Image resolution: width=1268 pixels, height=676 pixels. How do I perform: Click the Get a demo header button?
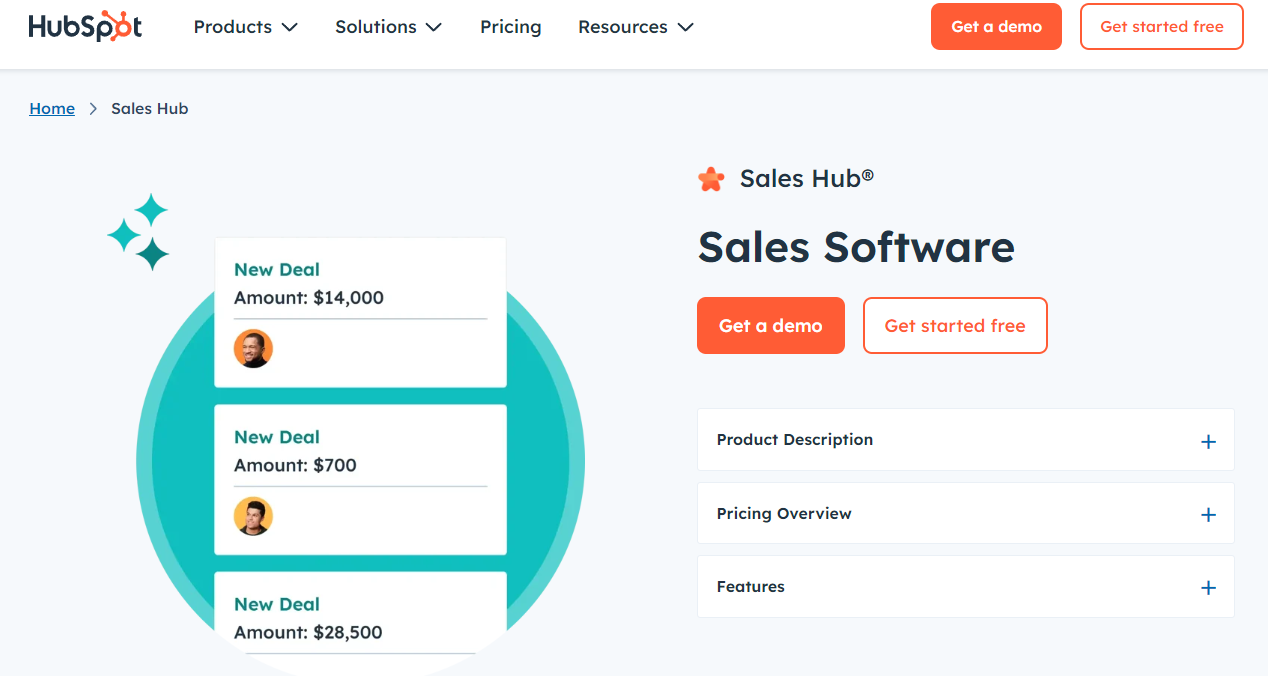pos(996,26)
